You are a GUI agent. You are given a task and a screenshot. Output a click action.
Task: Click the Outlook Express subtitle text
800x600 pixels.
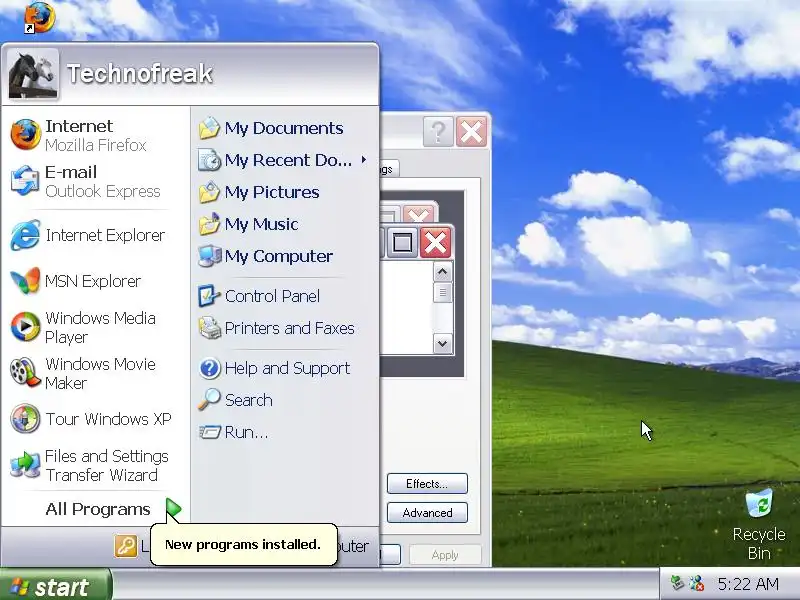point(103,191)
